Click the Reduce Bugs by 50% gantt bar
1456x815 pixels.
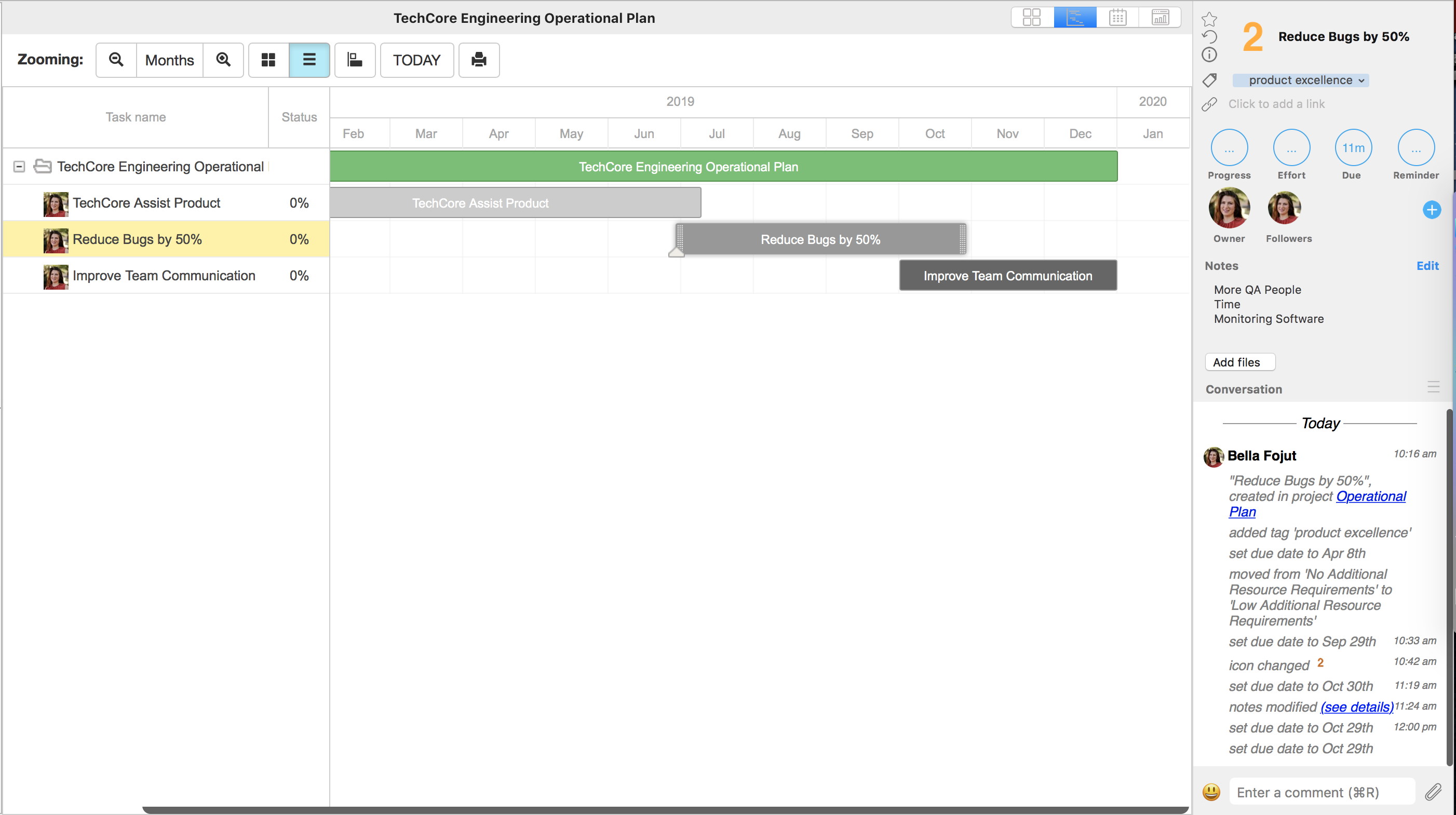[821, 240]
